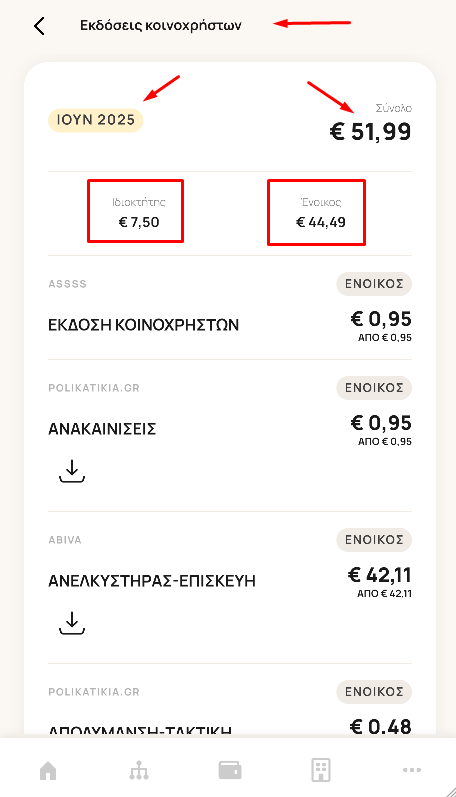The width and height of the screenshot is (456, 797).
Task: Tap the ΕΝΟΙΚΟΣ tag on ASSSS entry
Action: (374, 284)
